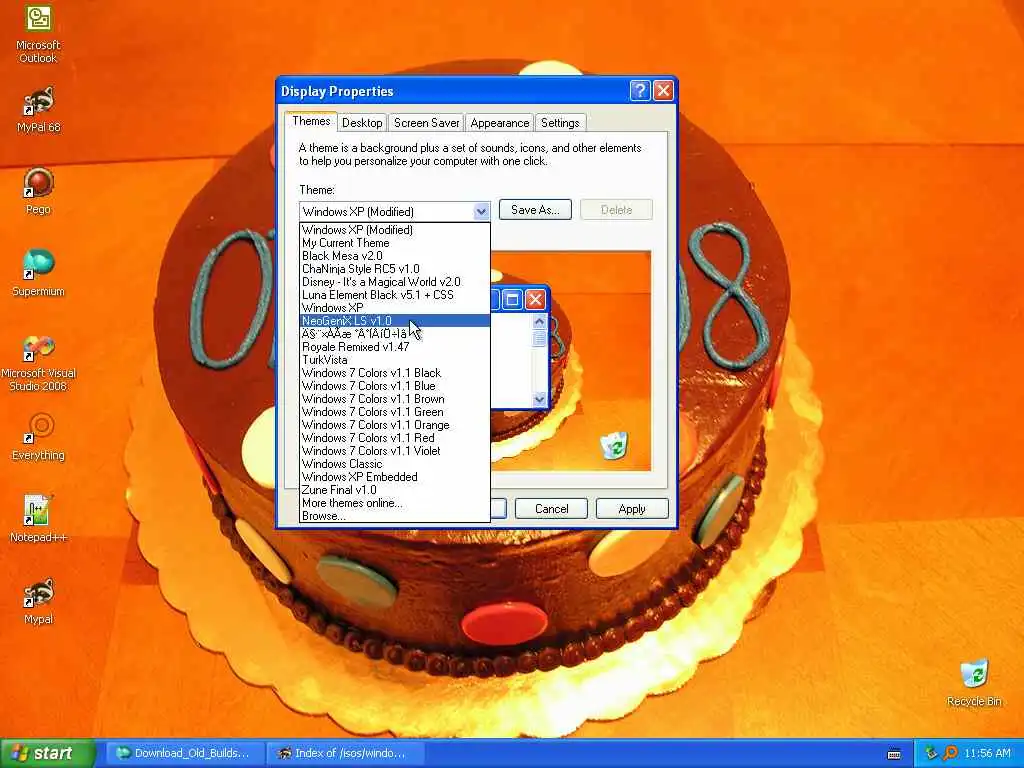Select Windows 7 Colors v1.1 Green
This screenshot has width=1024, height=768.
coord(394,412)
